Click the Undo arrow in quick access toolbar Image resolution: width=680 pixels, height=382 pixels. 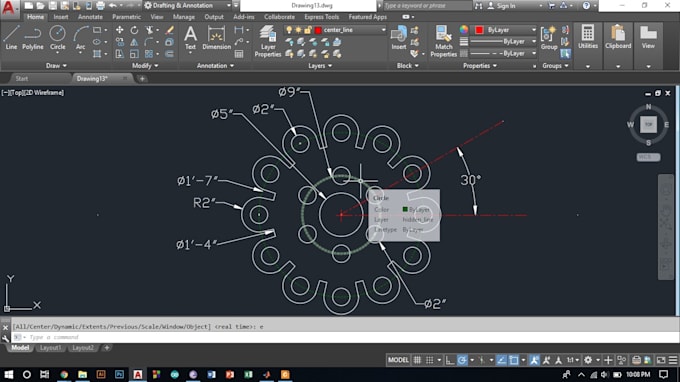[113, 6]
